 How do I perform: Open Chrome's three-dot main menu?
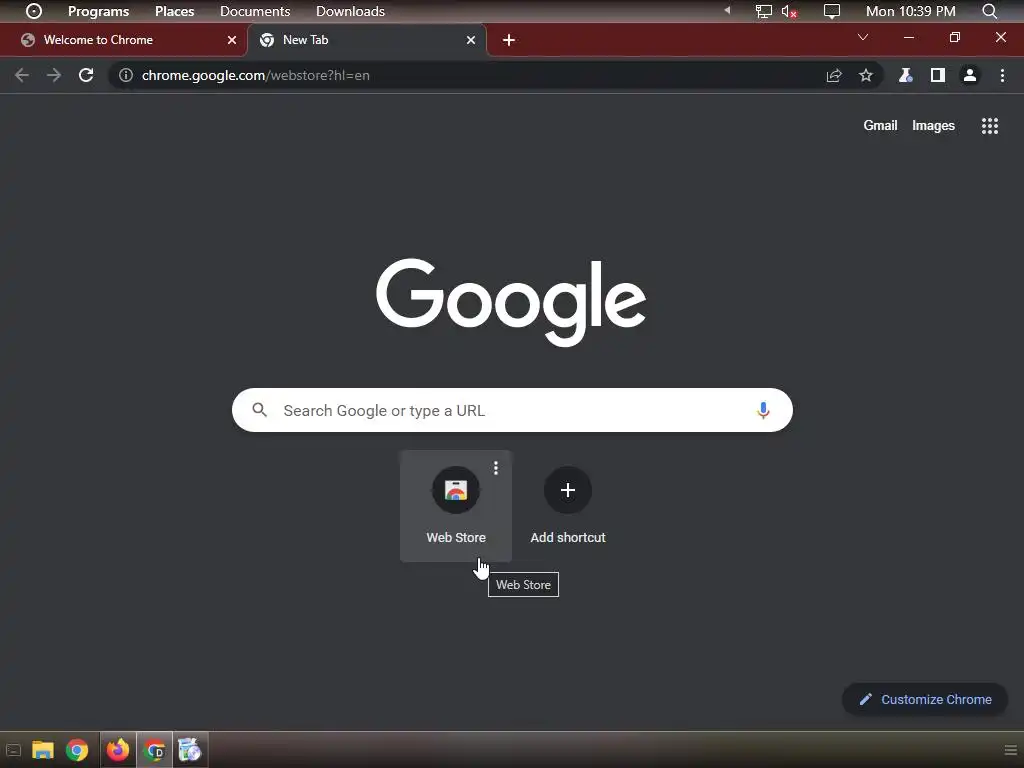(1002, 75)
